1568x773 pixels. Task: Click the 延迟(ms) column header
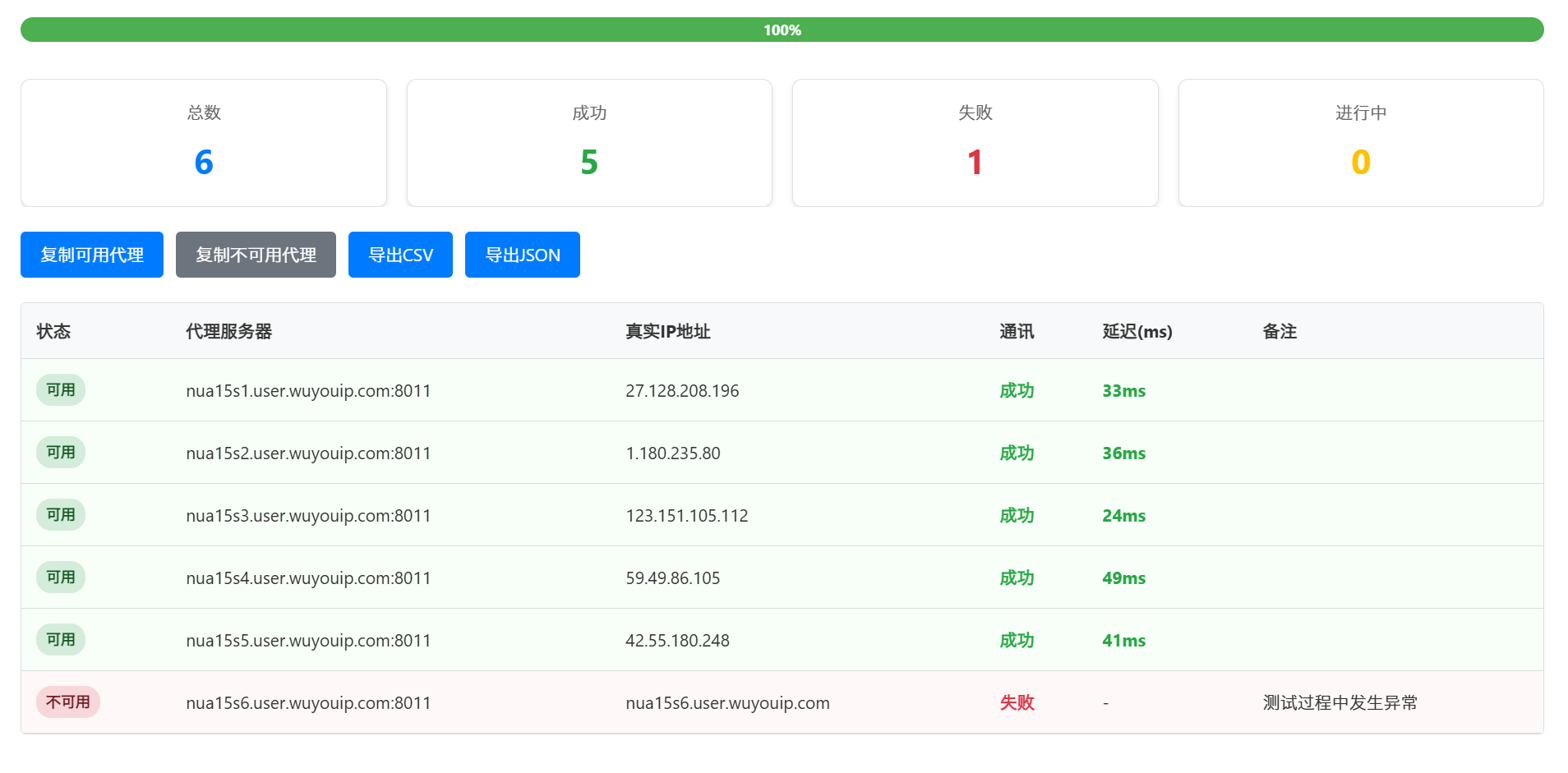pos(1137,331)
